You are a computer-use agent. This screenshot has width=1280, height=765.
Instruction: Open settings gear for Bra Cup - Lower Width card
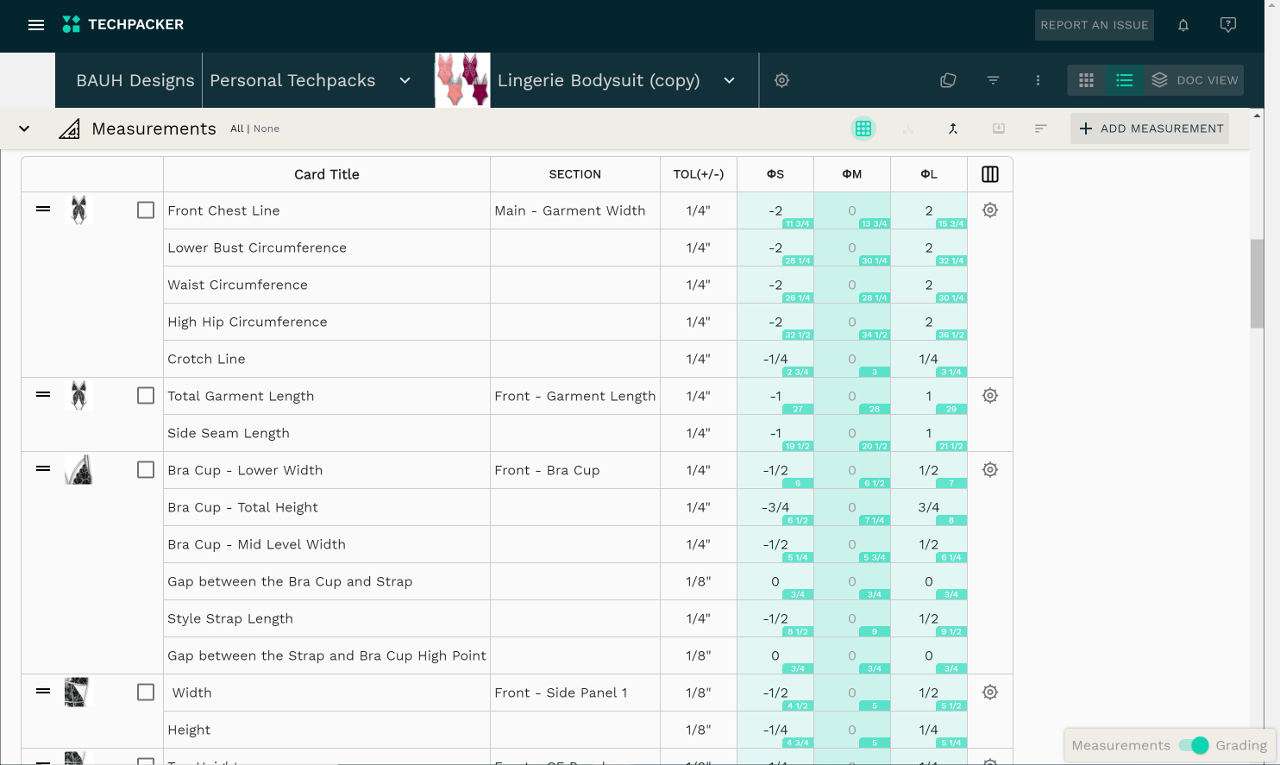(x=990, y=469)
